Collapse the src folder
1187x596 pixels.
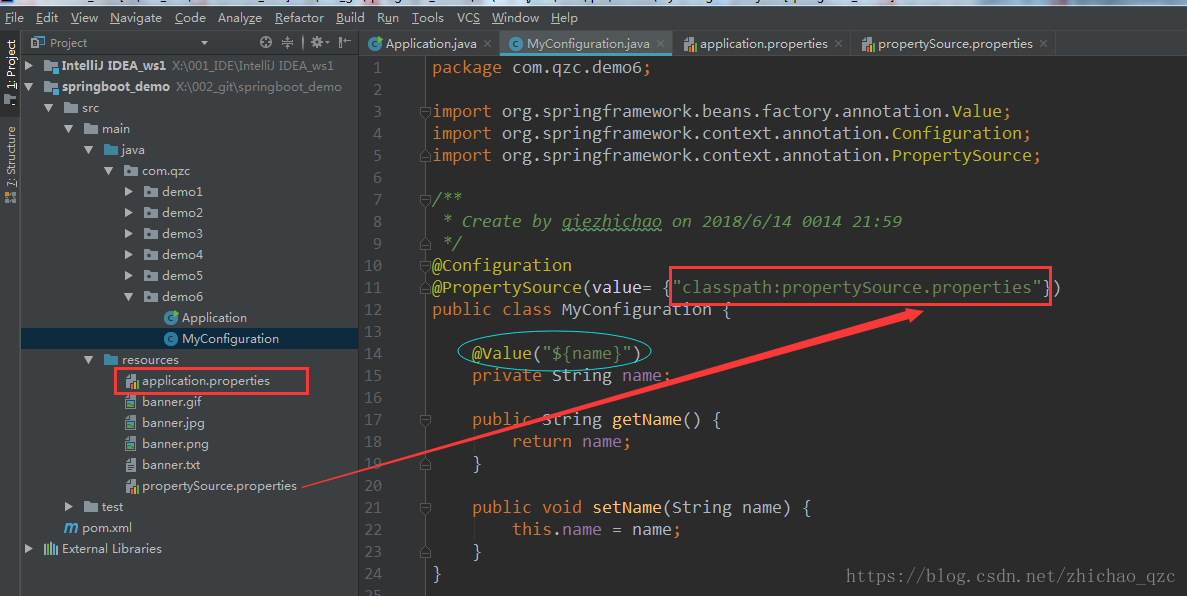(49, 108)
